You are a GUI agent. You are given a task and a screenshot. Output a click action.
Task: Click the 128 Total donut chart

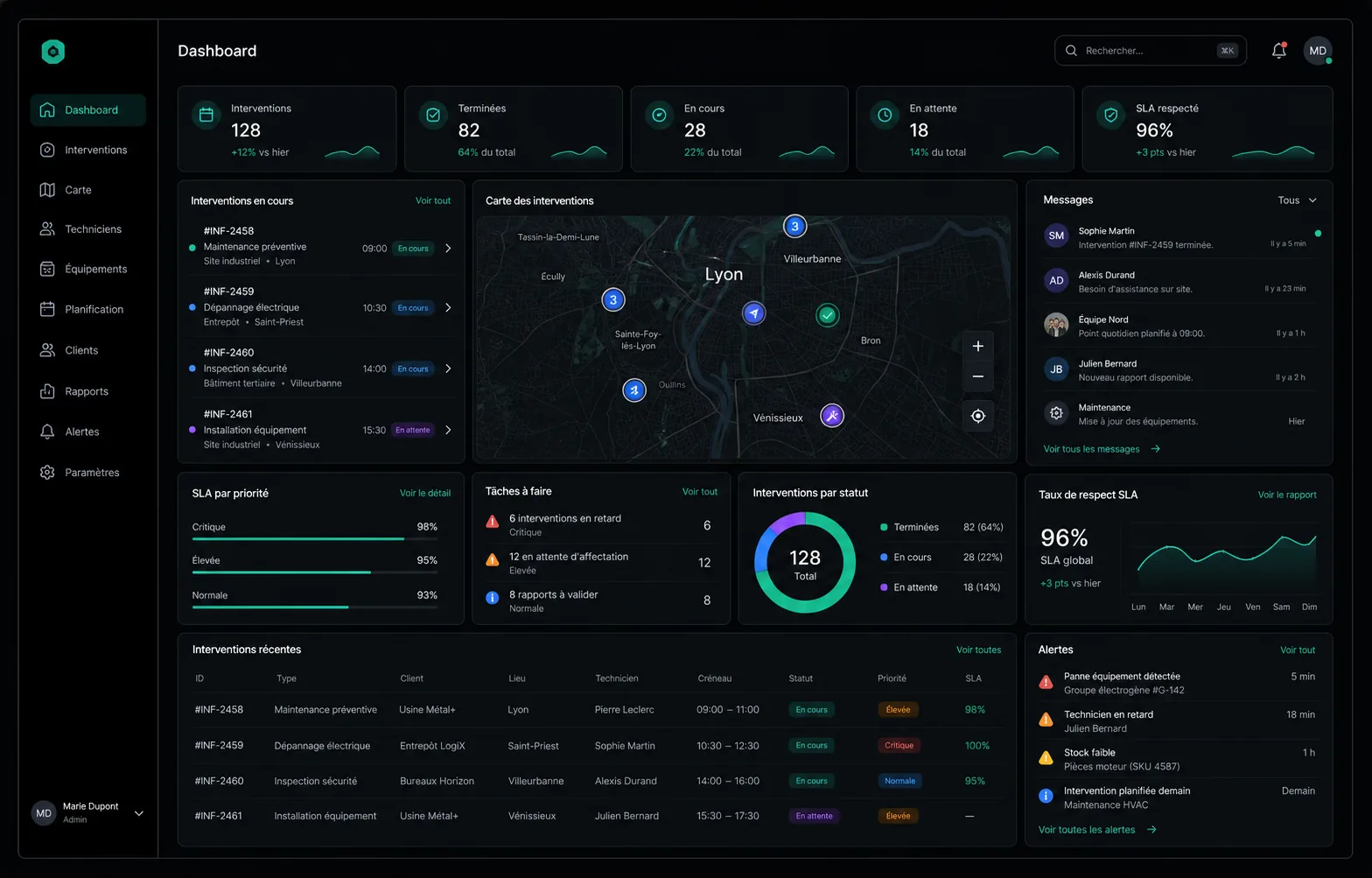pyautogui.click(x=805, y=562)
